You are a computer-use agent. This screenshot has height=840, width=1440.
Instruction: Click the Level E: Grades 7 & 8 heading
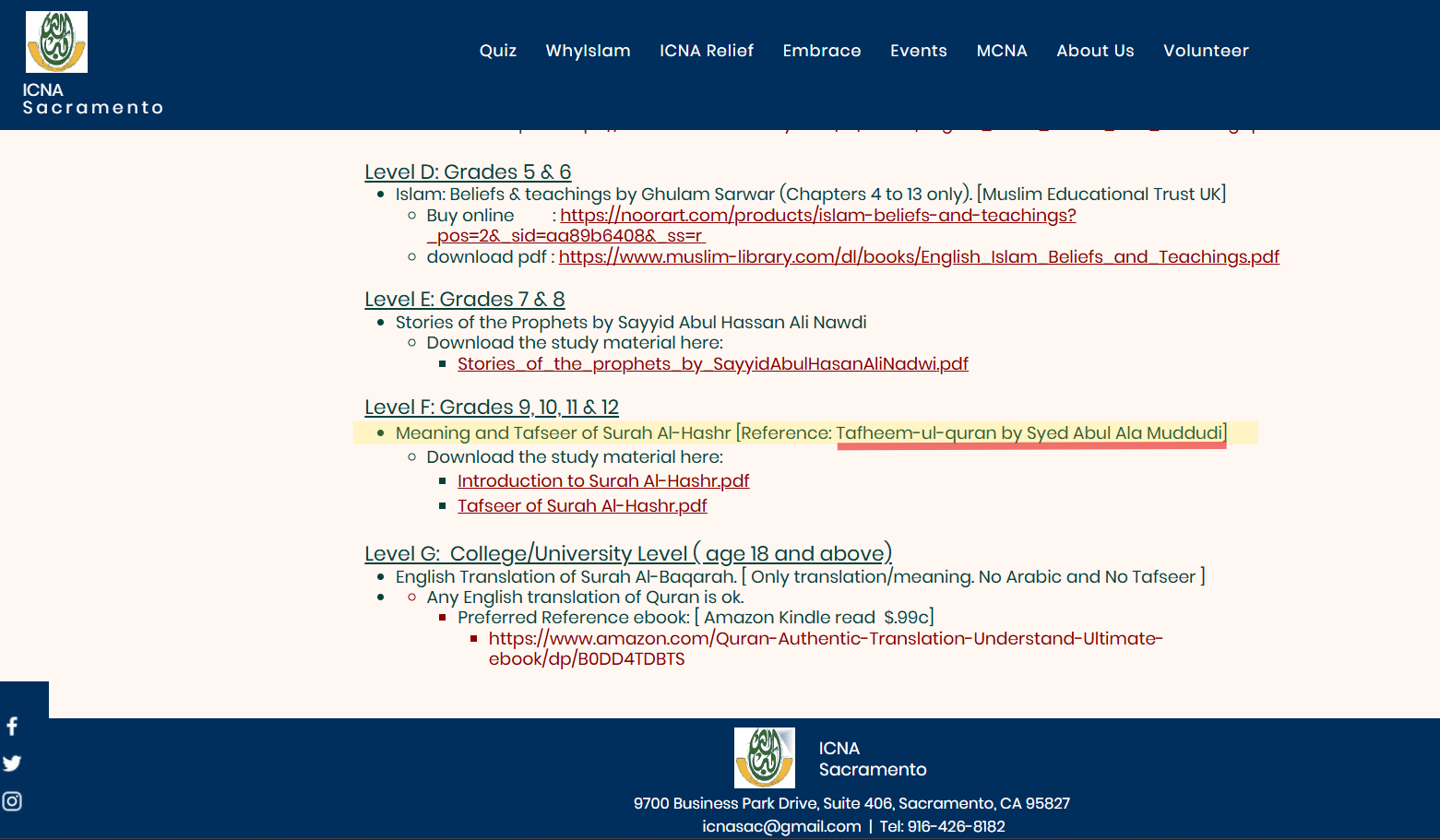pos(464,300)
